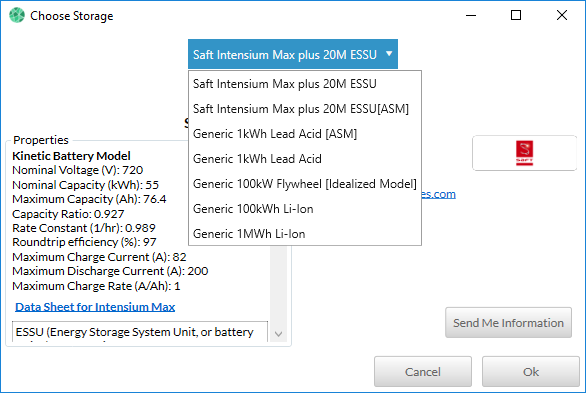The width and height of the screenshot is (586, 393).
Task: Click the Maximum Charge Rate (A/Ah): 1 line
Action: (x=96, y=286)
